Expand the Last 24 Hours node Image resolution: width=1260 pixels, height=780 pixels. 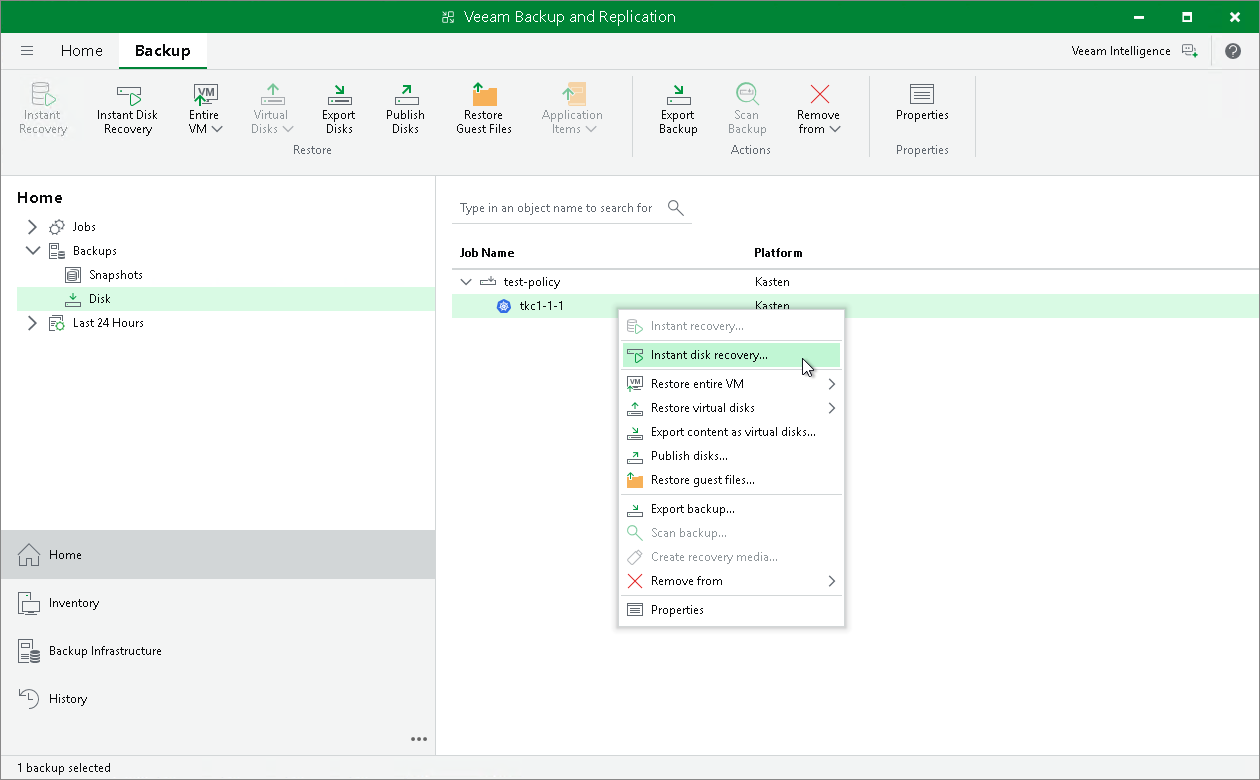(x=33, y=323)
